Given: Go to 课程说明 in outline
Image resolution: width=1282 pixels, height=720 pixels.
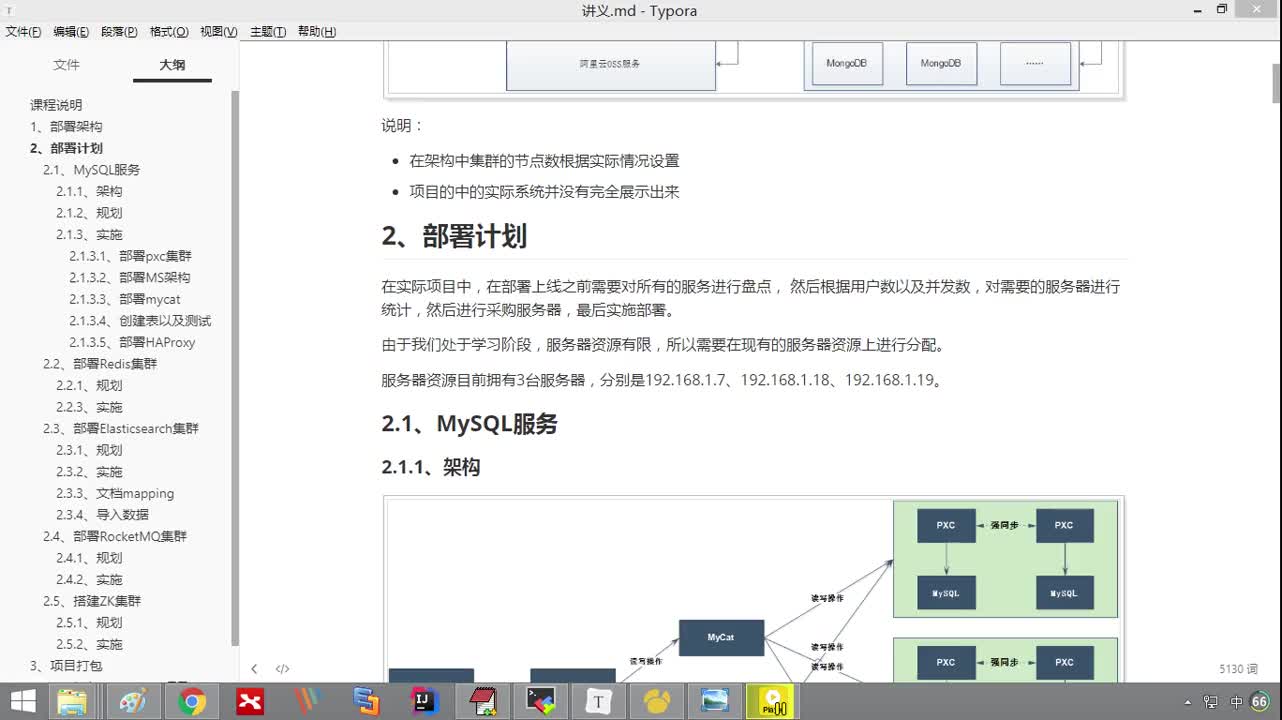Looking at the screenshot, I should 56,105.
